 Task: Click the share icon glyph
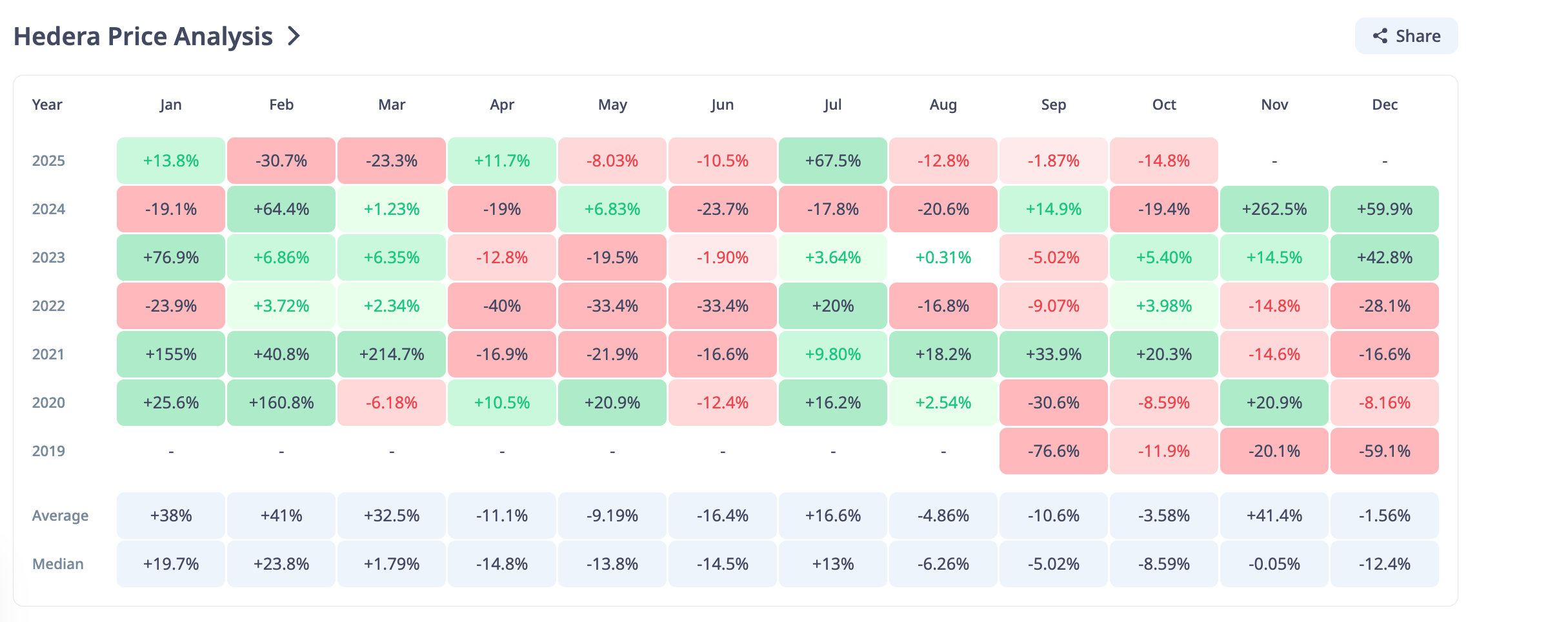pos(1380,36)
